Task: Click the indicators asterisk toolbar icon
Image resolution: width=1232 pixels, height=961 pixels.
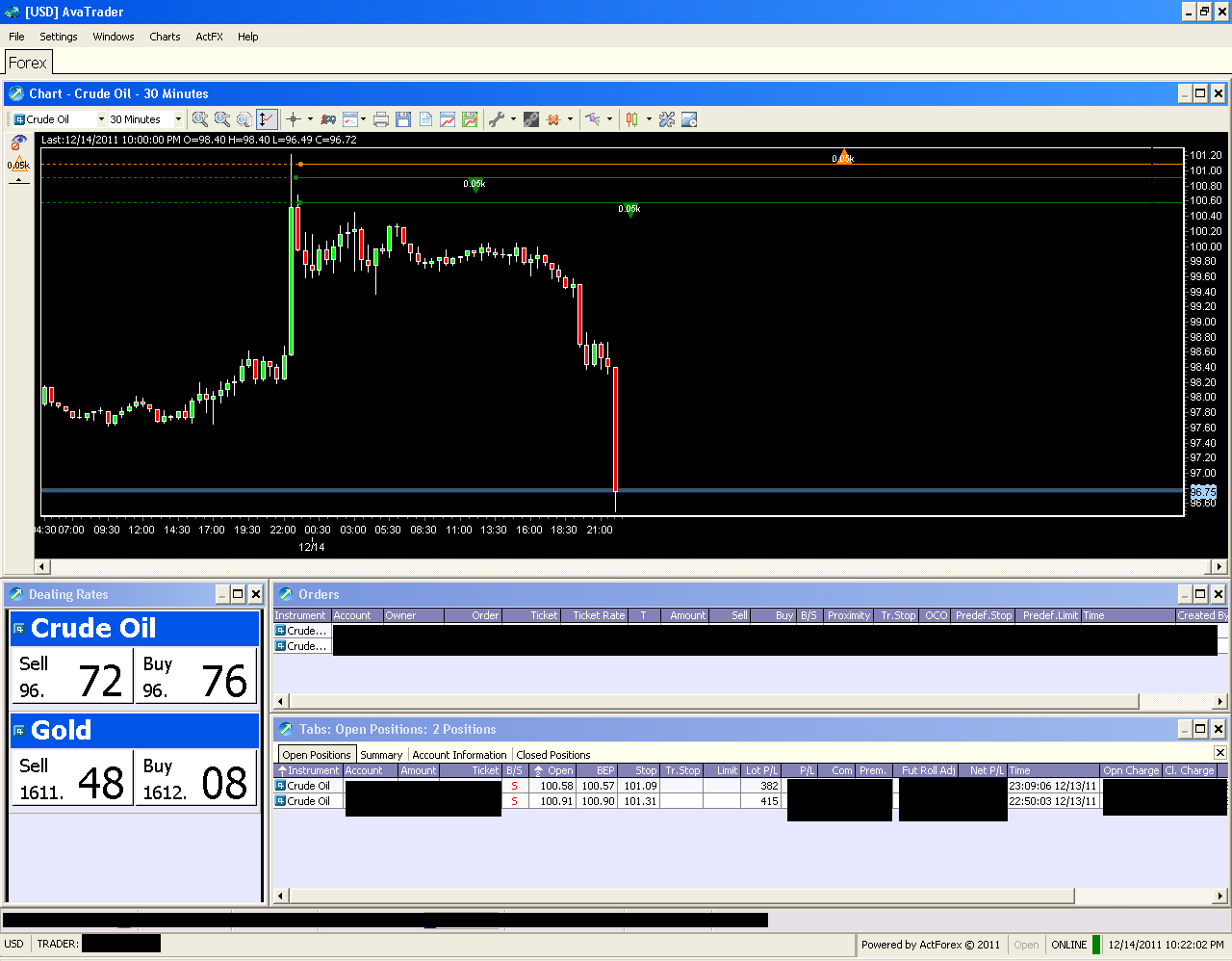Action: [x=553, y=119]
